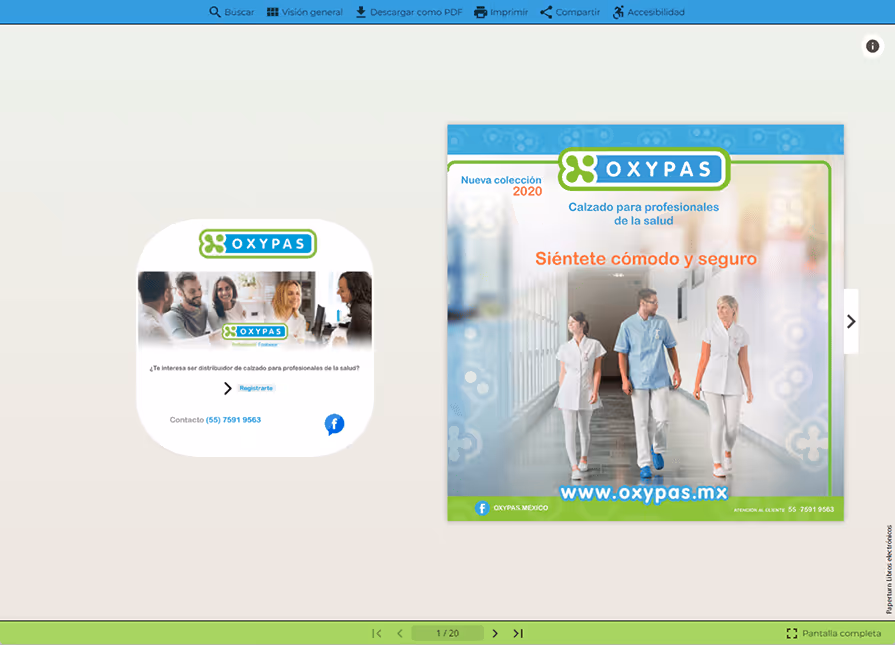Click contact phone (55) 7591 9563
The width and height of the screenshot is (895, 645).
[x=233, y=420]
